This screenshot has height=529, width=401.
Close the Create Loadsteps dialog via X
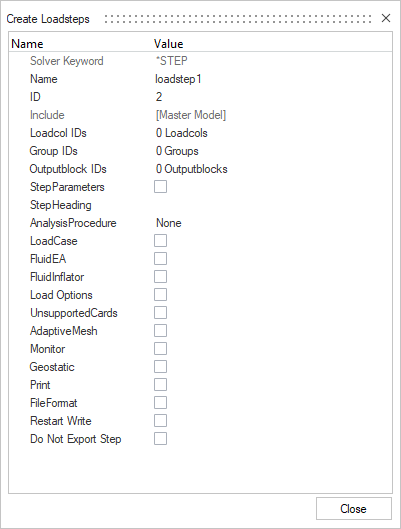pos(386,18)
